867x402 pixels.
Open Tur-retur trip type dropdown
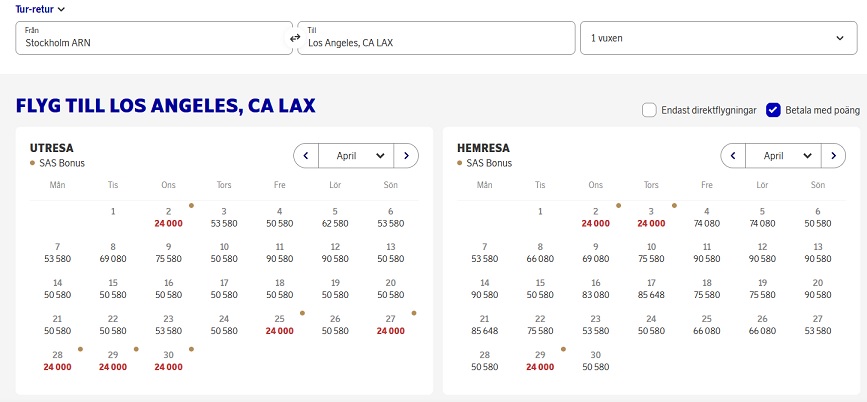point(40,9)
